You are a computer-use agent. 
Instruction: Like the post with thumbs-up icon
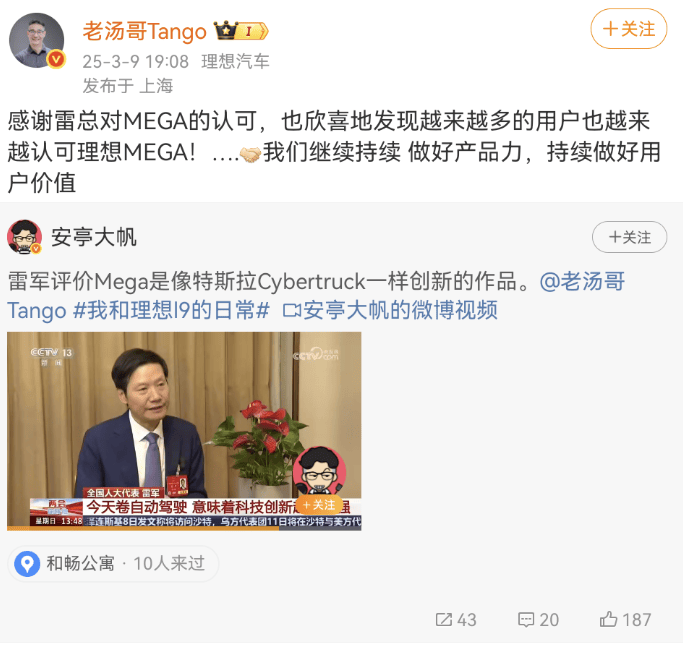(609, 619)
